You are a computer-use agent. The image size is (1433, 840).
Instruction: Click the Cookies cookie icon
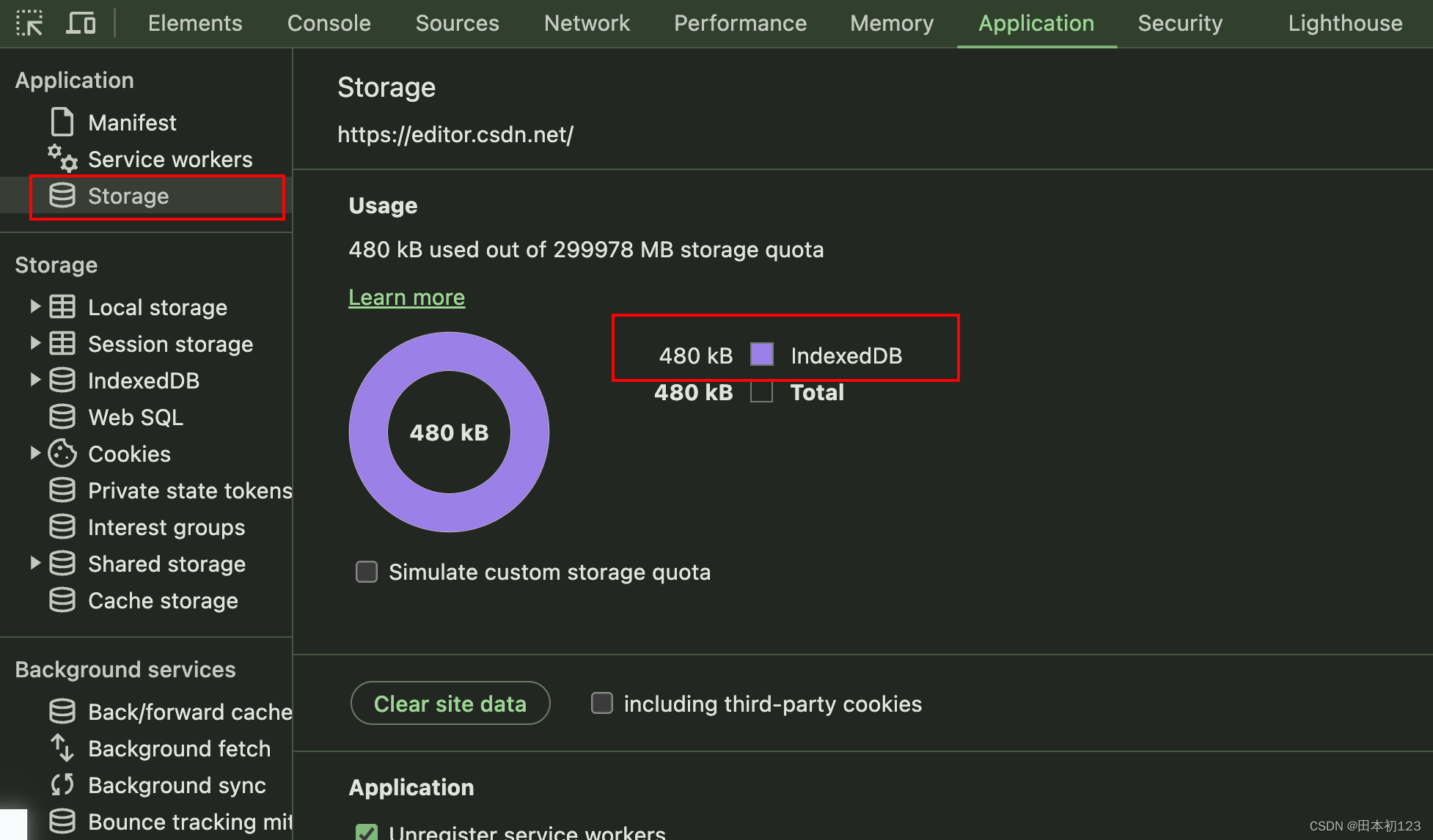[62, 454]
